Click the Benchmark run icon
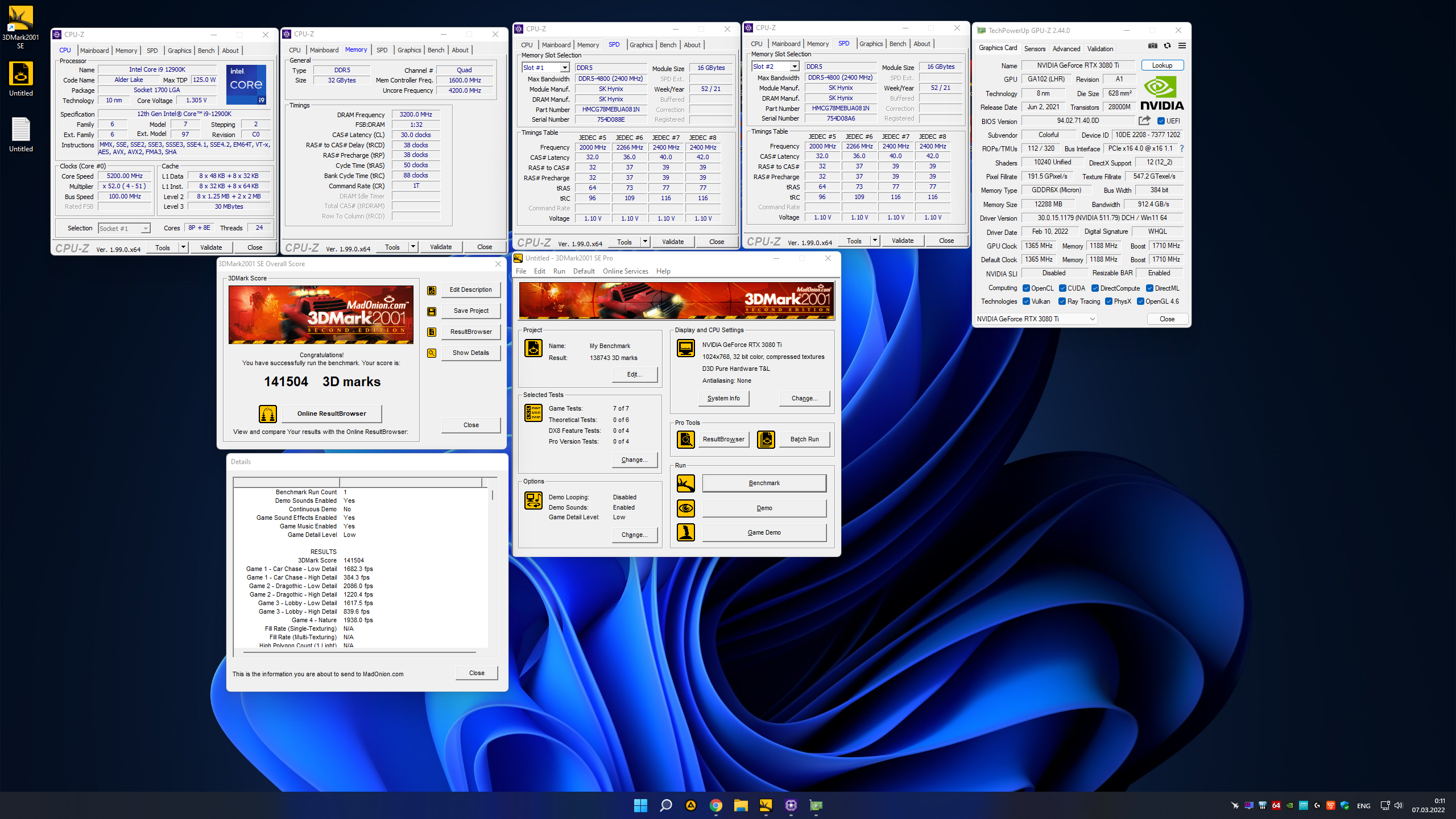The image size is (1456, 819). 686,483
